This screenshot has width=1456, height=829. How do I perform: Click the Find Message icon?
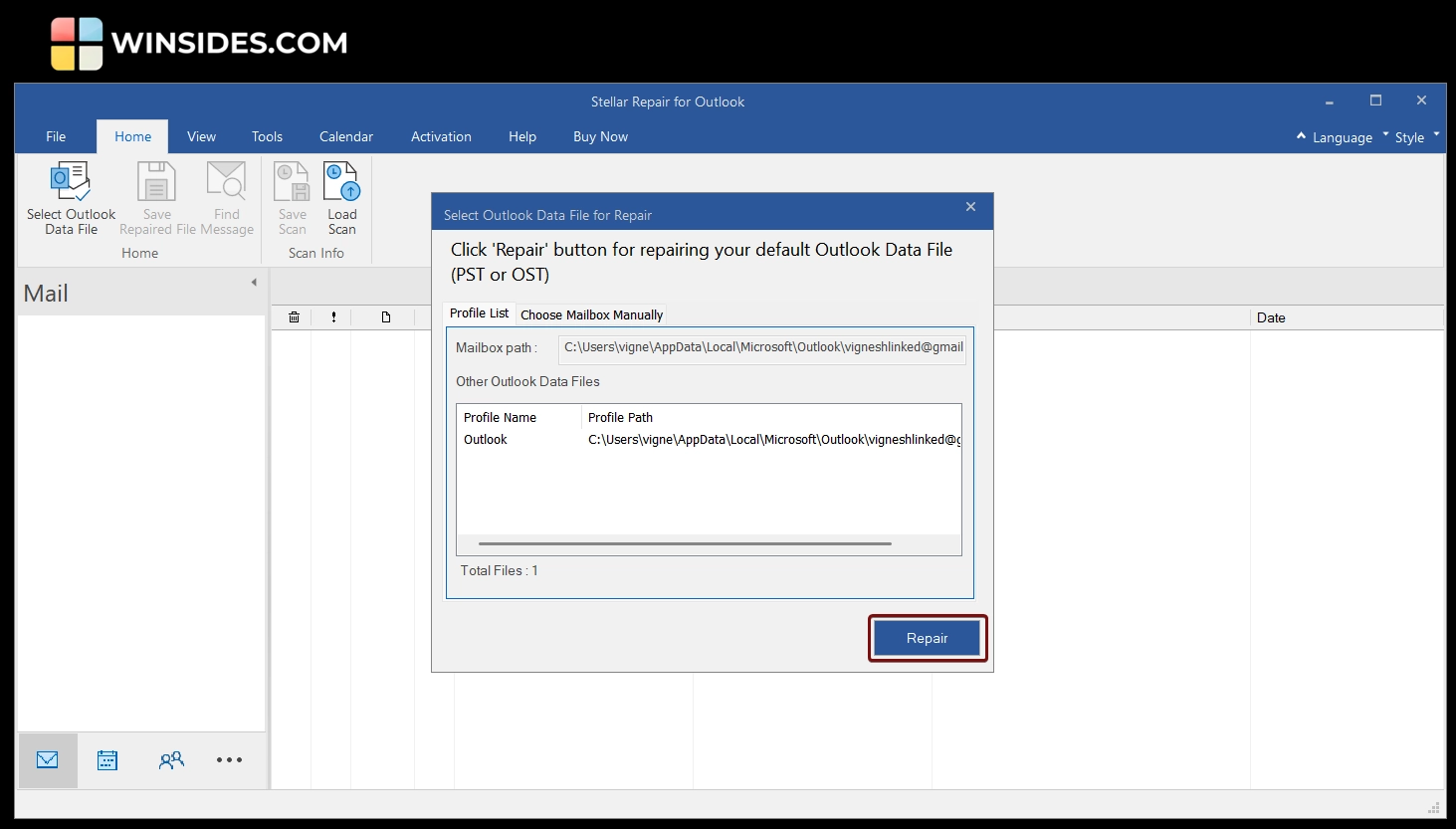coord(226,182)
